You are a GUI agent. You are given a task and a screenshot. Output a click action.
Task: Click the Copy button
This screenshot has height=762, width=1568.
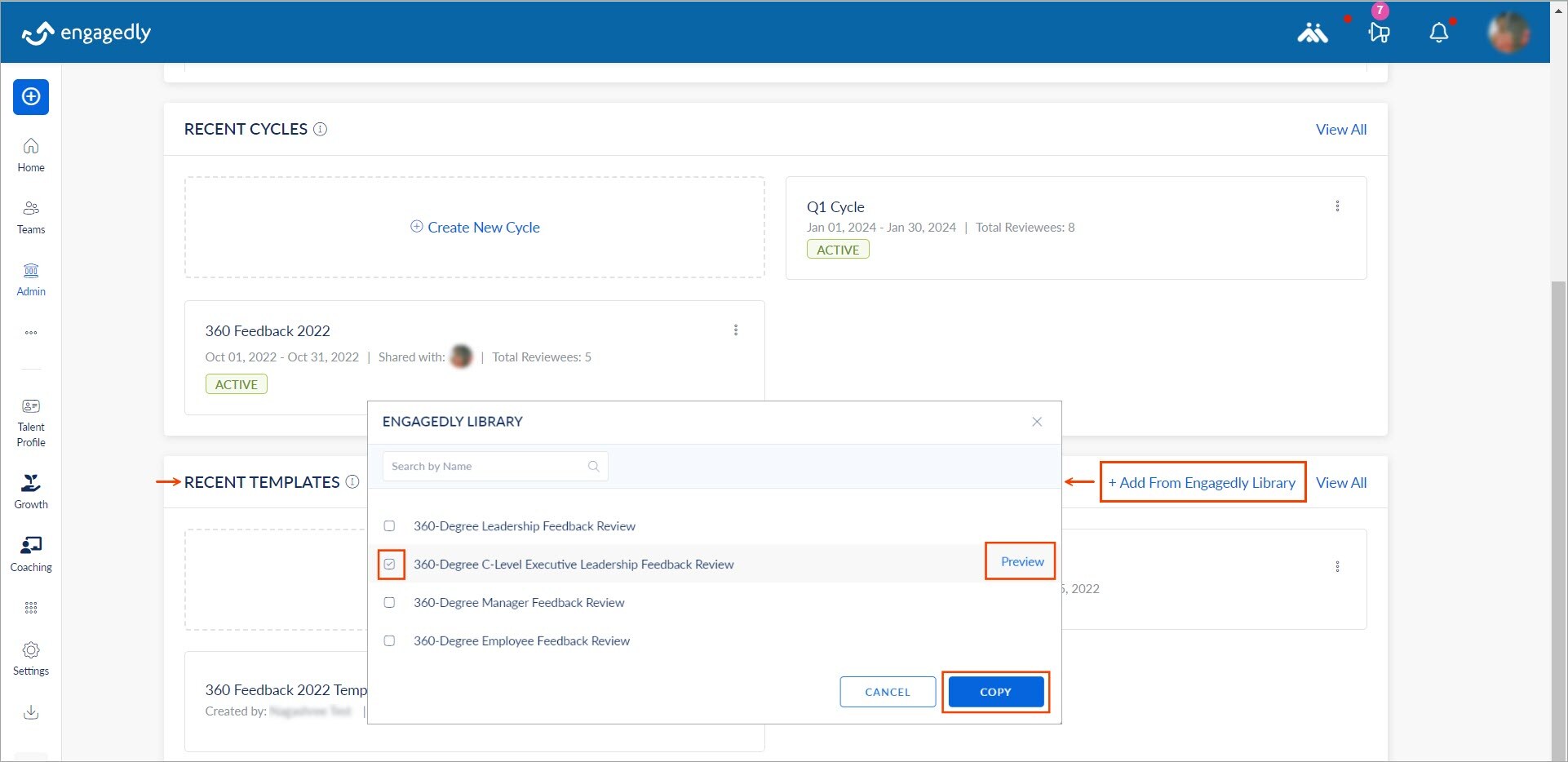click(x=995, y=692)
